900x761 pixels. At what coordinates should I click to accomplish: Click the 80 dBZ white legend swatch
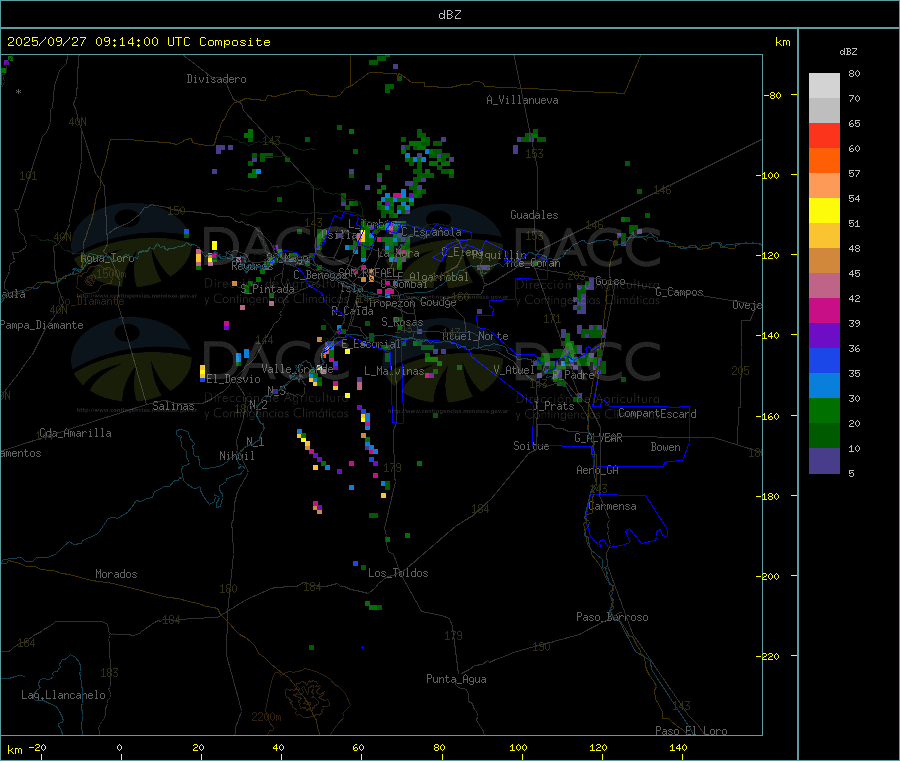click(x=824, y=86)
